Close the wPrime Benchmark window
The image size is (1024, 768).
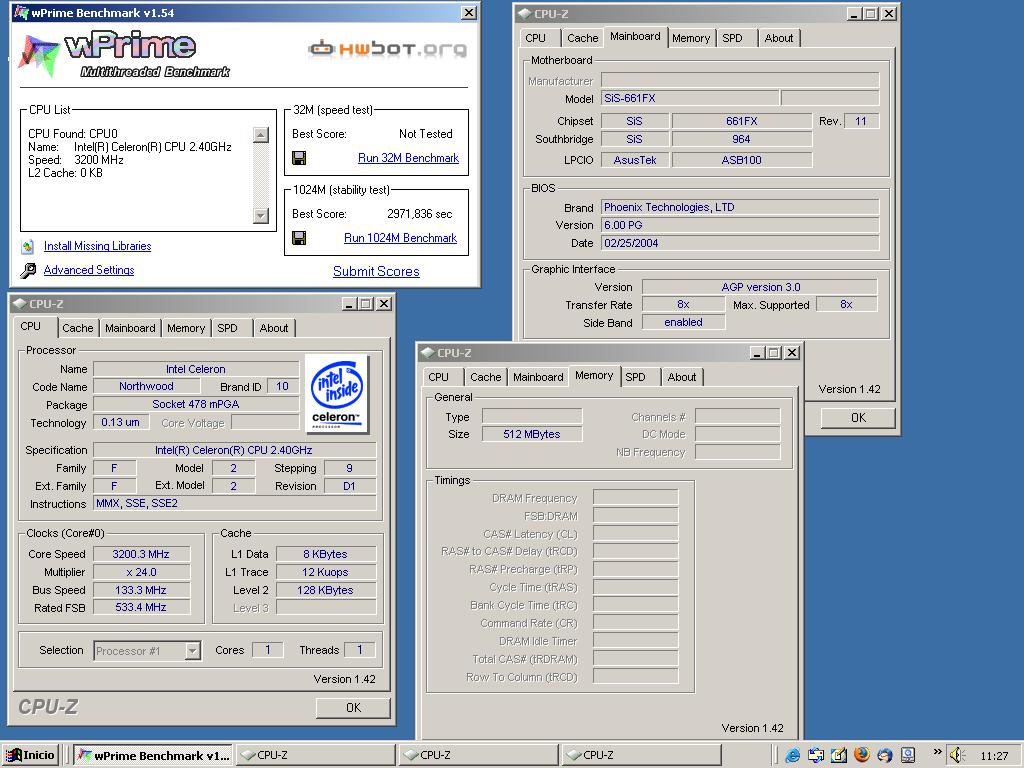click(x=469, y=12)
